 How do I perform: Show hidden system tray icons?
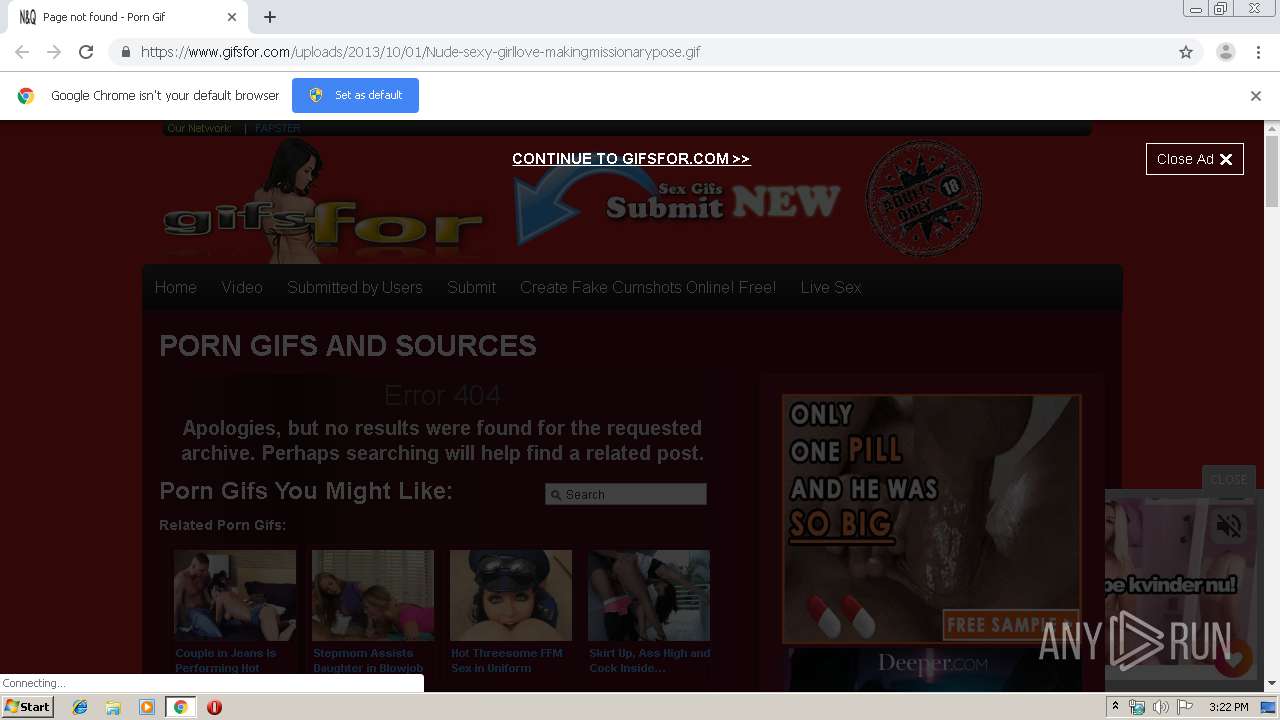click(1116, 707)
